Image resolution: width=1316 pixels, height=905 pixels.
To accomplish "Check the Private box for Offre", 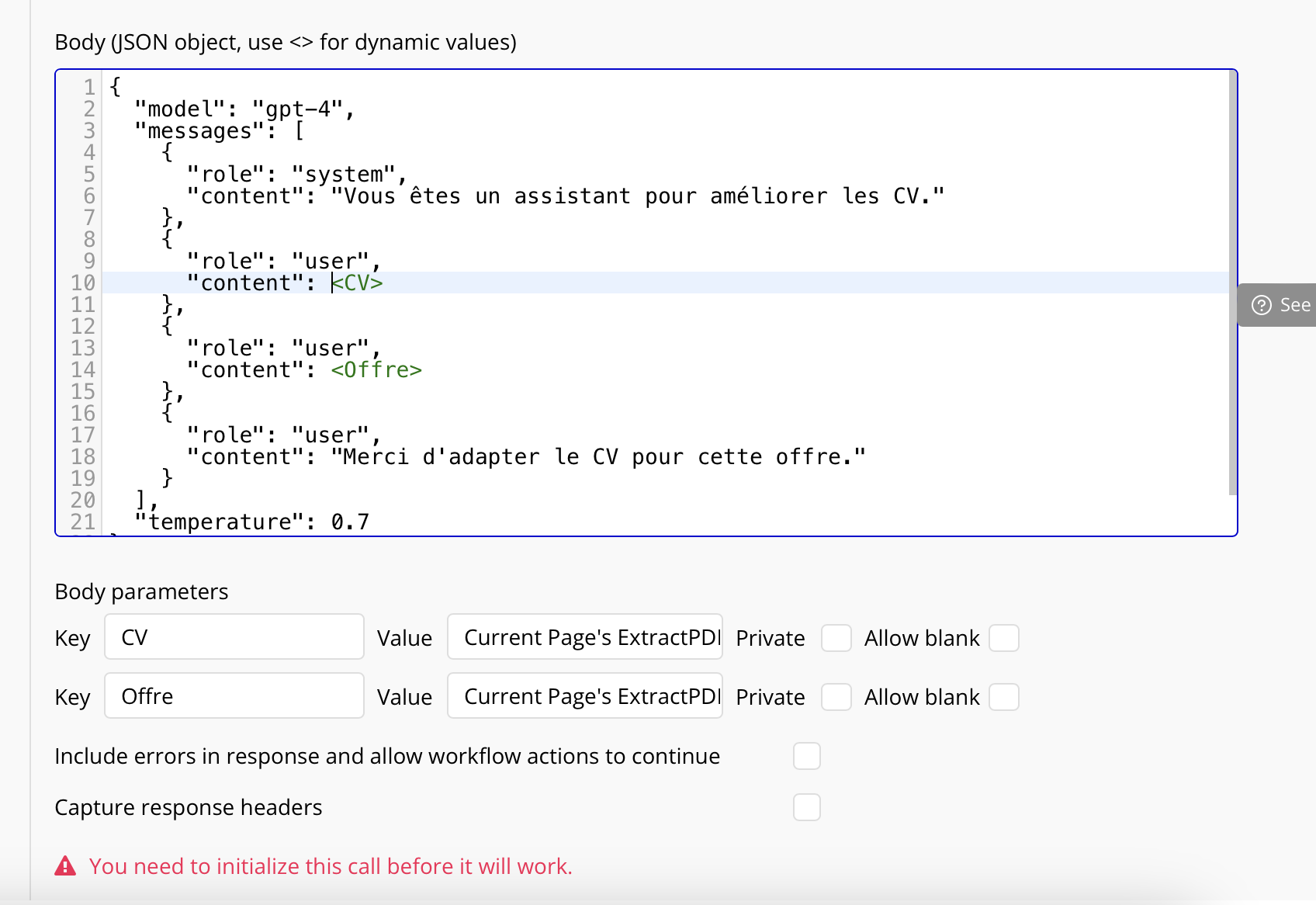I will [836, 697].
